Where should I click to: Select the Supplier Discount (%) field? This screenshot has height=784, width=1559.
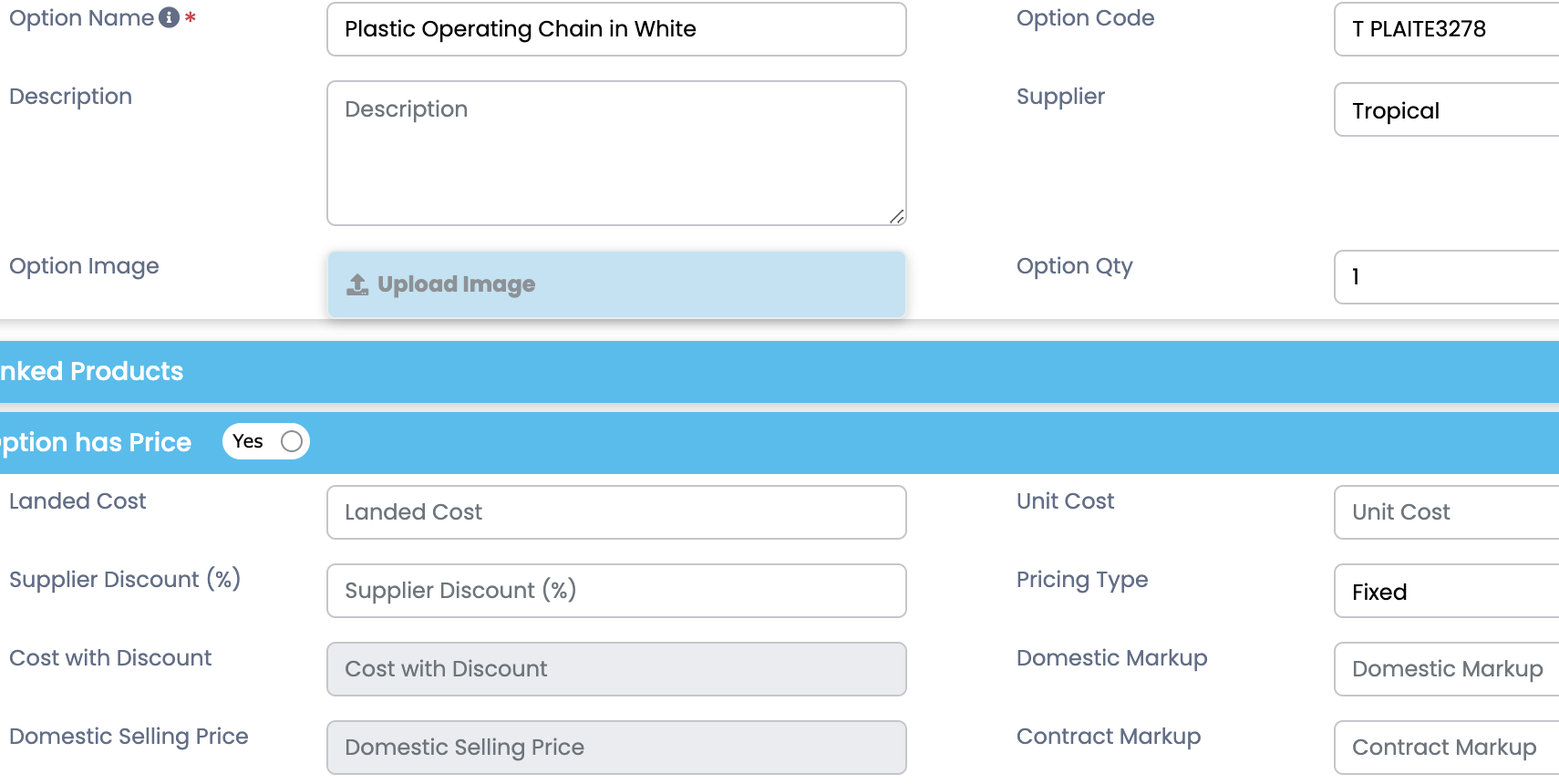pyautogui.click(x=616, y=591)
